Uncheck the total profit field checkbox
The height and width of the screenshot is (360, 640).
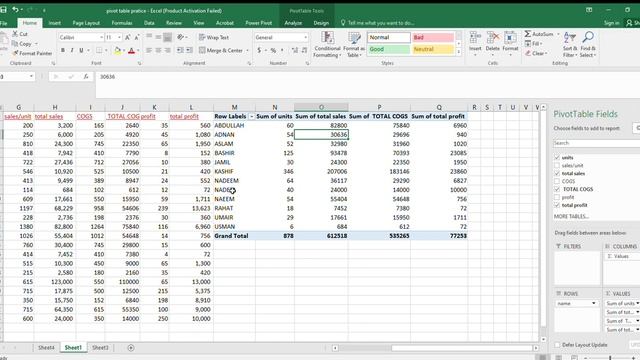(557, 205)
